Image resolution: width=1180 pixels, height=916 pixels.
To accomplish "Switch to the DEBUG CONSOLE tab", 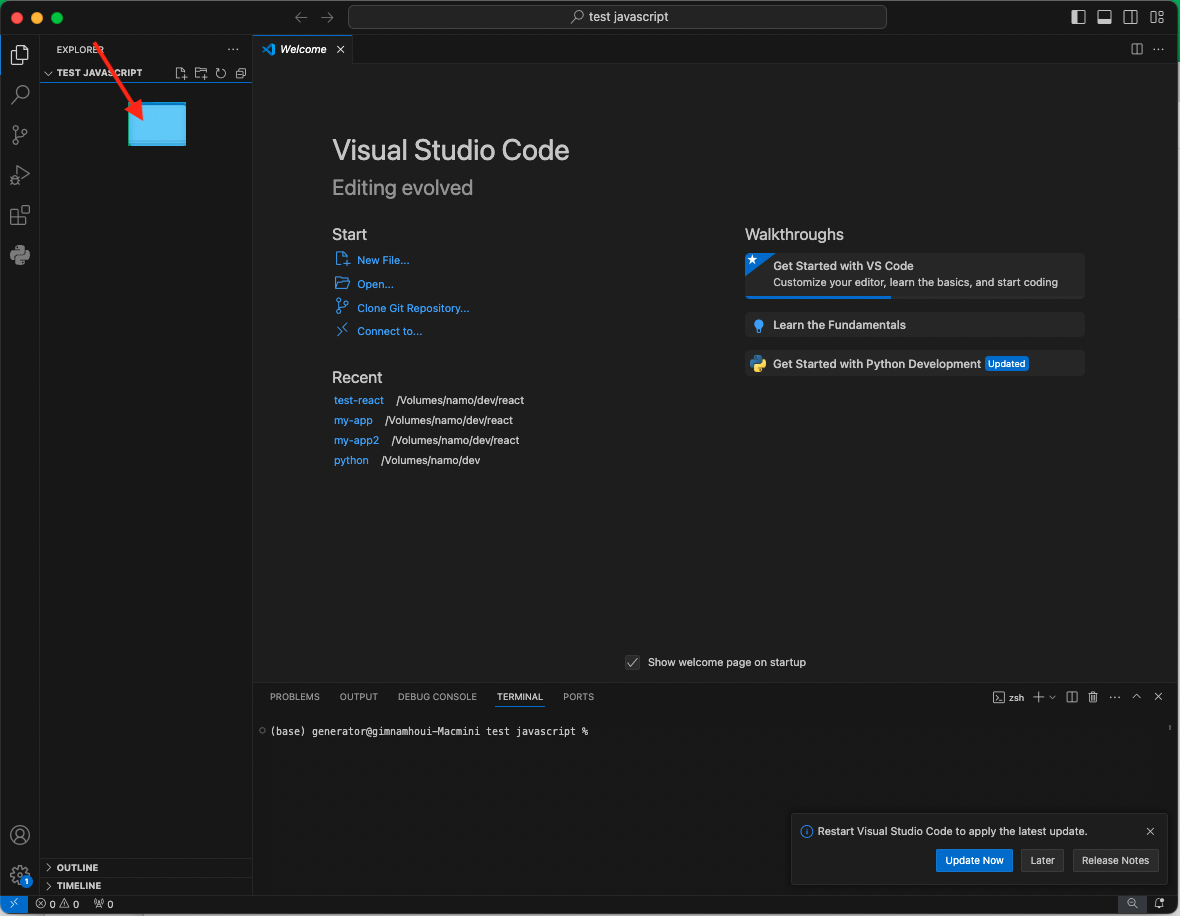I will (x=437, y=697).
